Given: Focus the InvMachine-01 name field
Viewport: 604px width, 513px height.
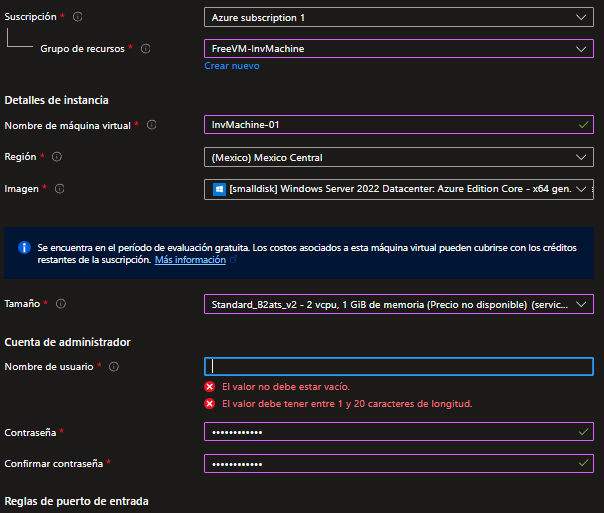Looking at the screenshot, I should [399, 125].
